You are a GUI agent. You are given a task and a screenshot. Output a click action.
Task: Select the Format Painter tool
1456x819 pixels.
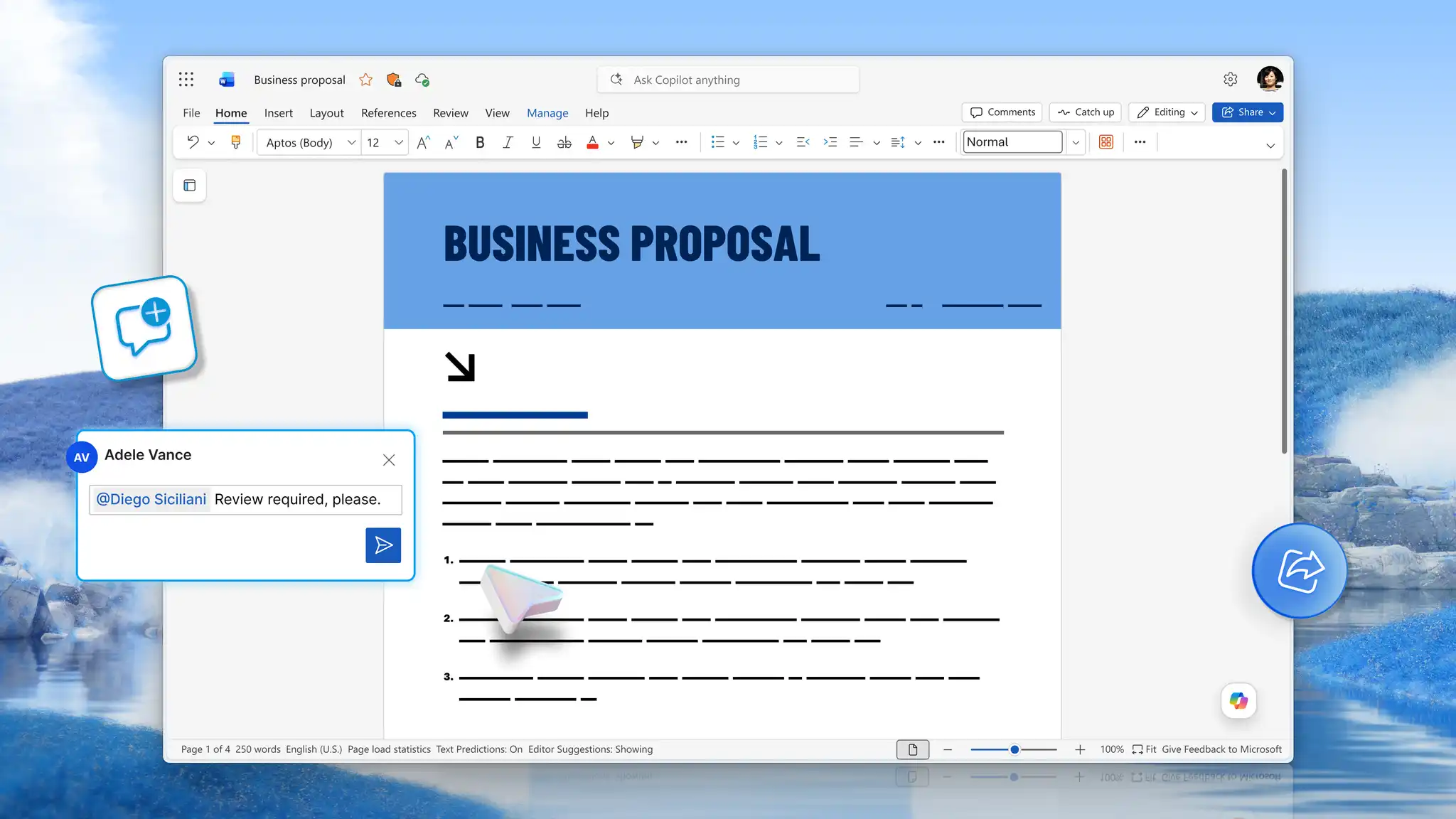coord(236,142)
